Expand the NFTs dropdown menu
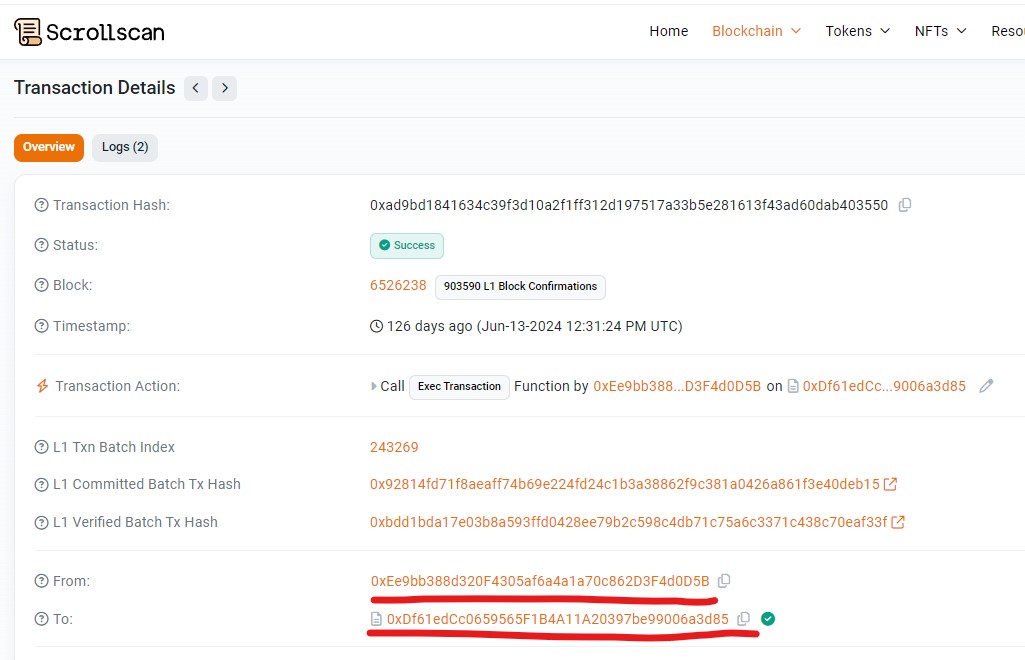 click(941, 31)
